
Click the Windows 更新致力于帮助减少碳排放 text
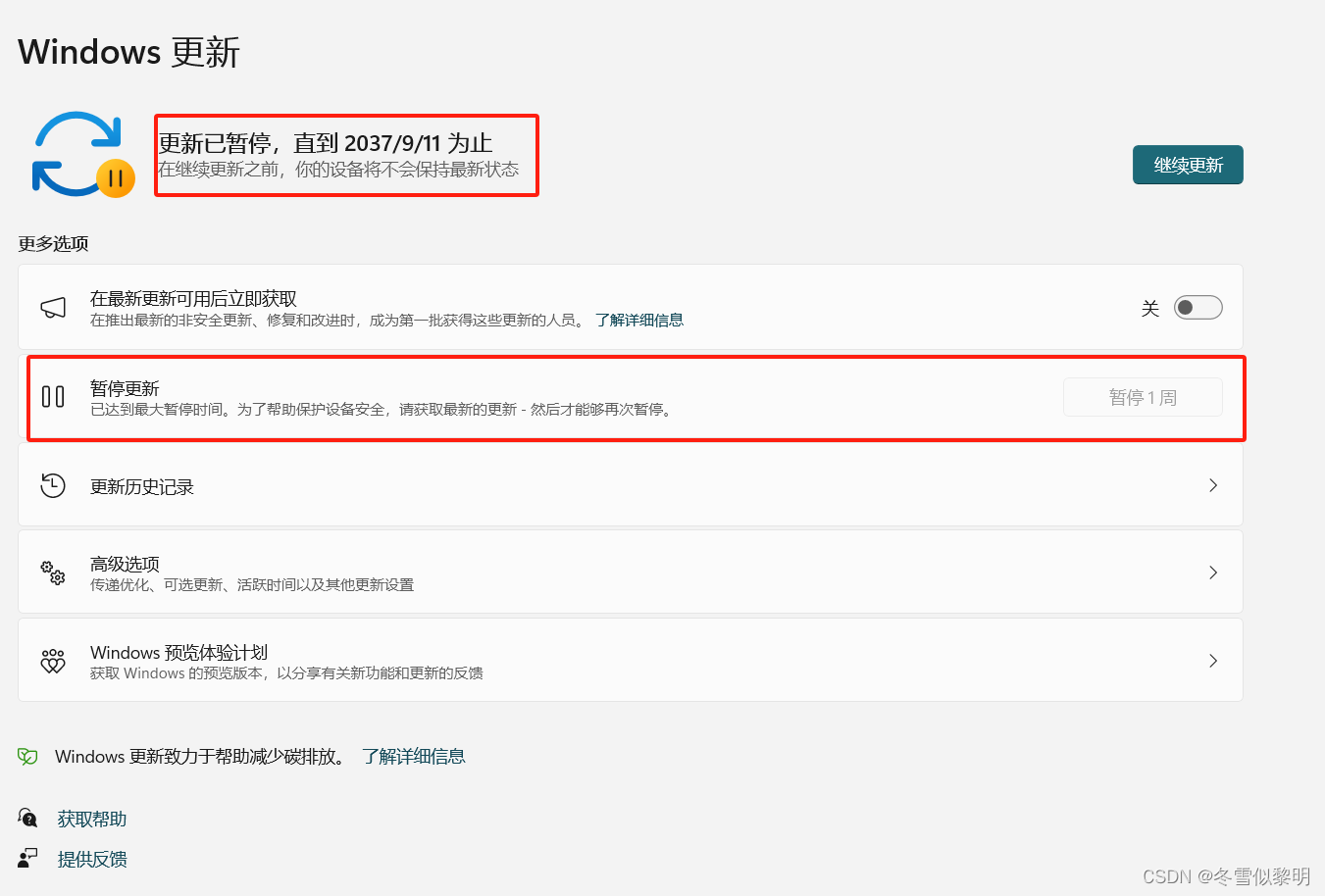coord(202,757)
